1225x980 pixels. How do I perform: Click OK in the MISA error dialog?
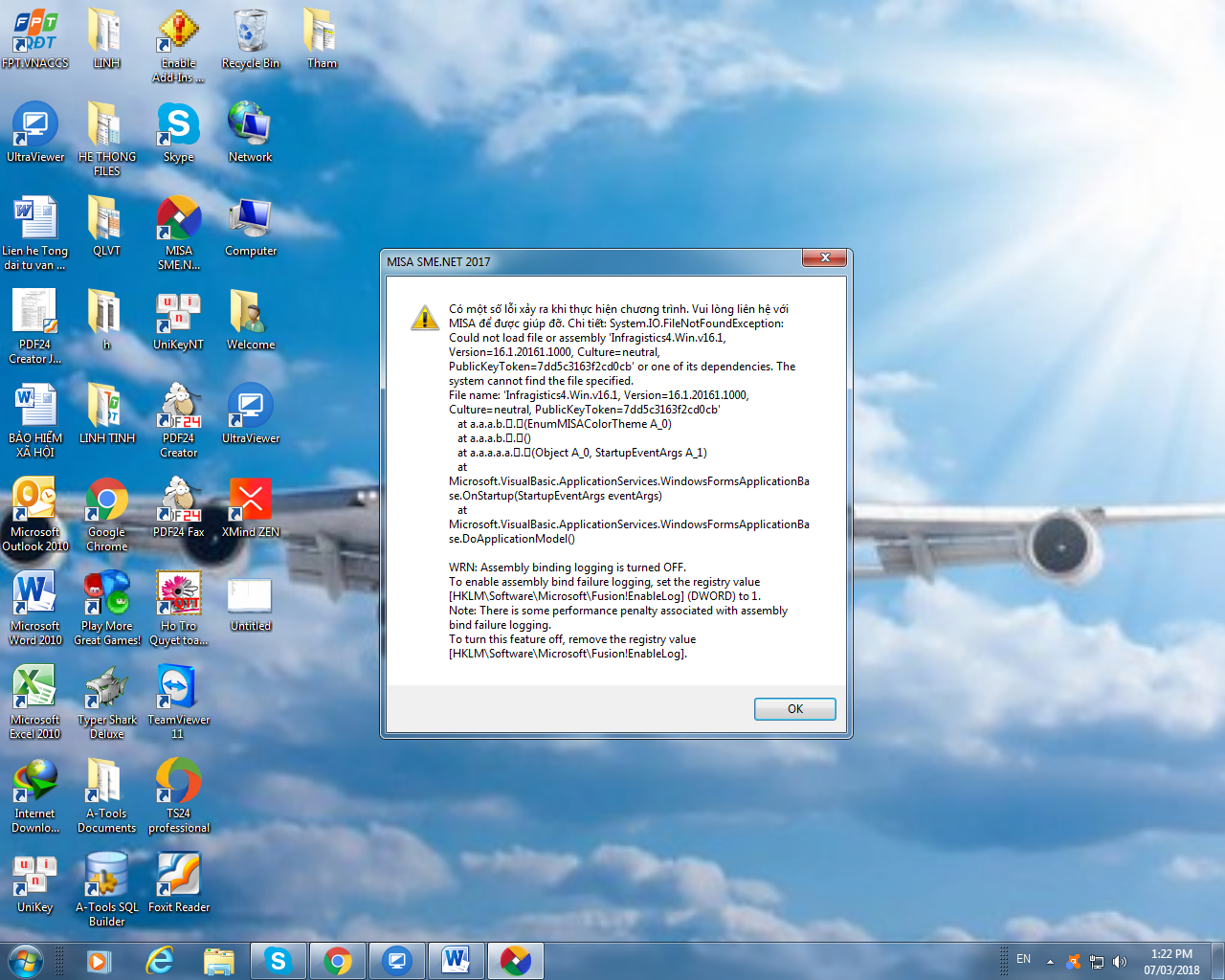794,709
